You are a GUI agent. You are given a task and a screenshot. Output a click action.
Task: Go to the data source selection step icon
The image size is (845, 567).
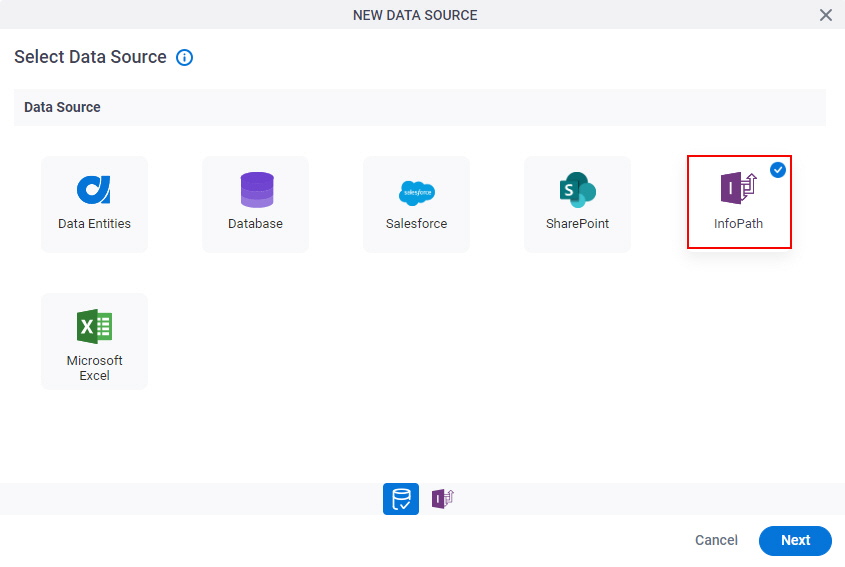tap(401, 499)
